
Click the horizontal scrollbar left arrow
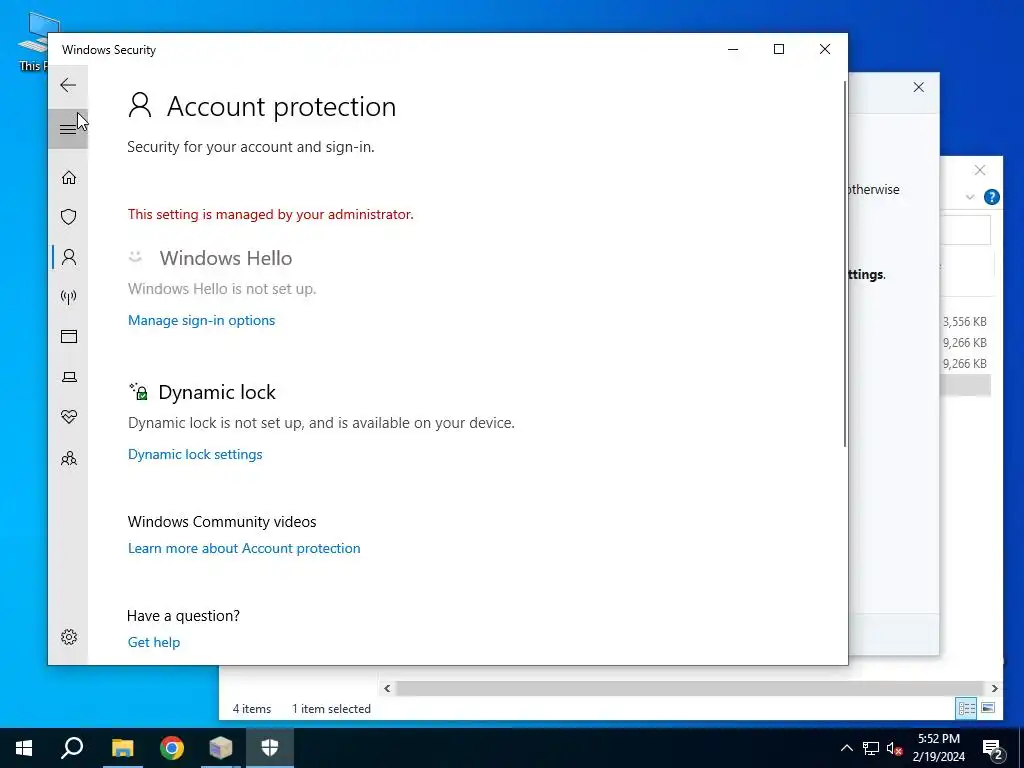[387, 688]
